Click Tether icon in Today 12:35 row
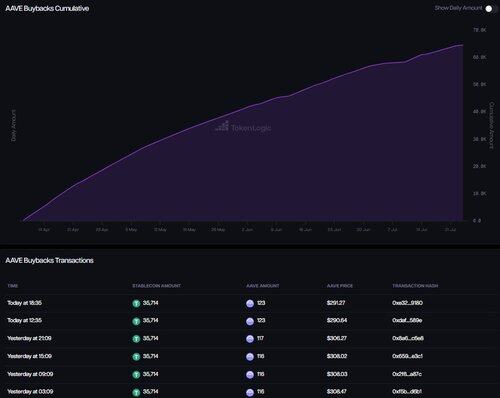 click(x=136, y=321)
